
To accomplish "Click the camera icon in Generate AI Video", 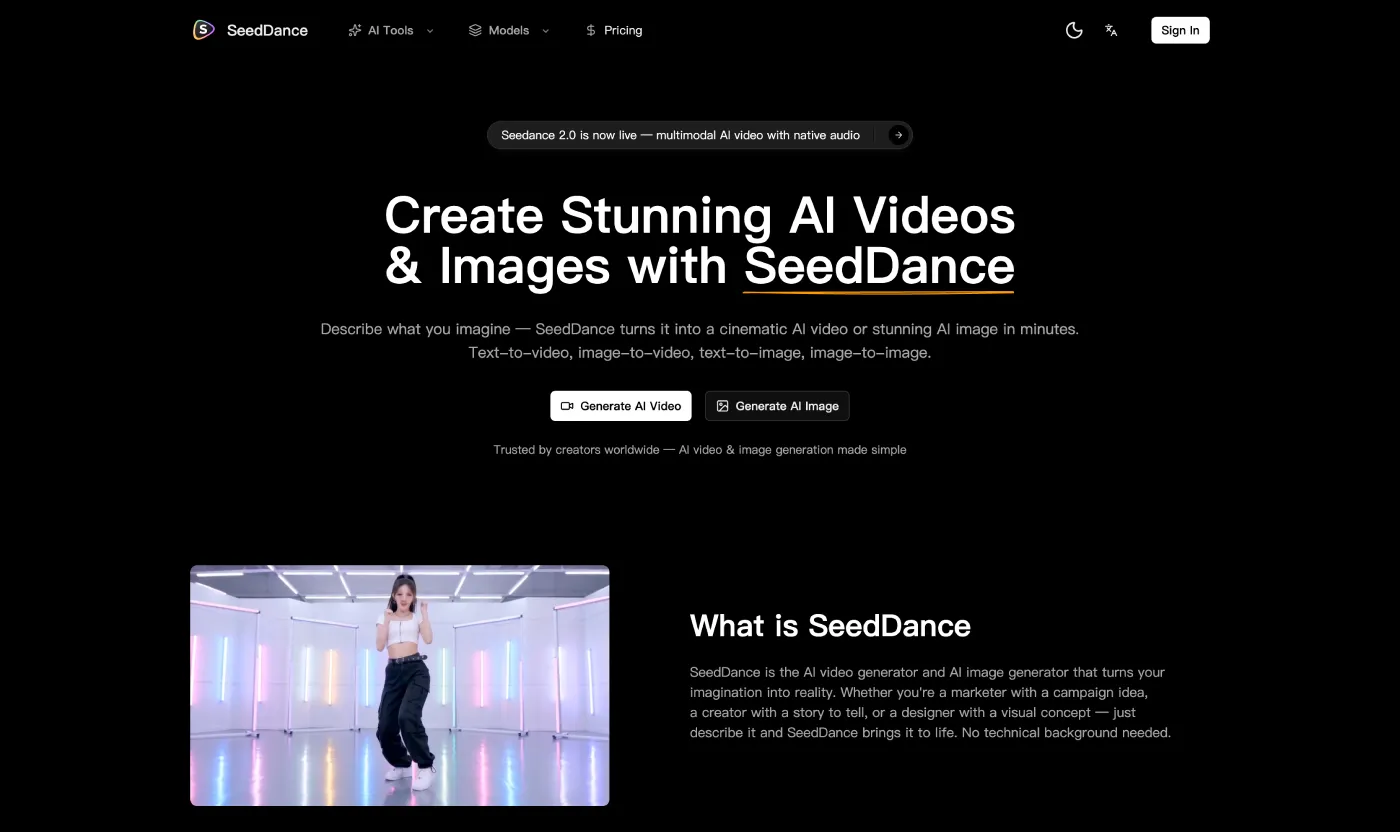I will click(567, 406).
